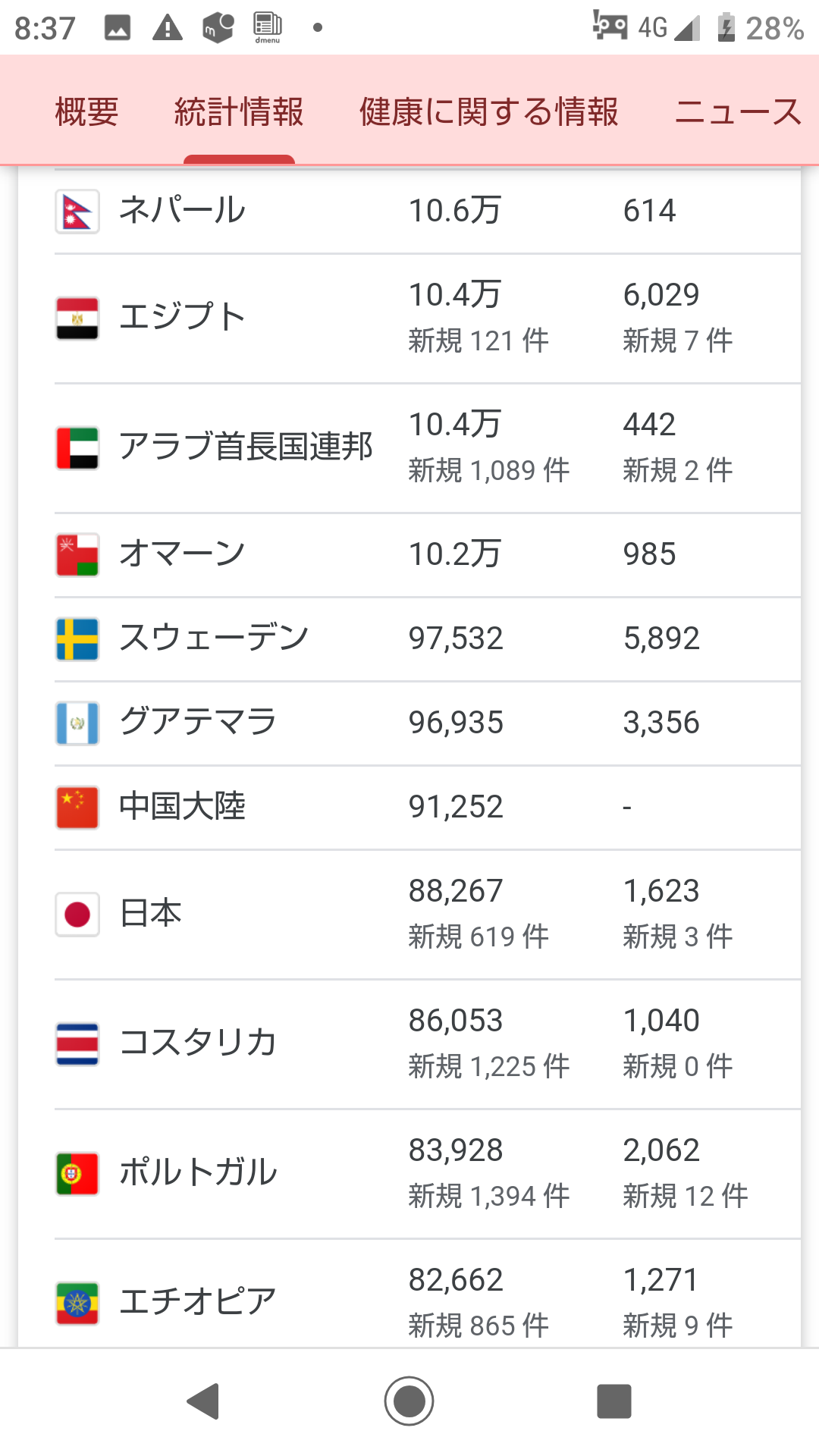Open the 健康に関する情報 tab
Screen dimensions: 819x1456
[x=489, y=112]
